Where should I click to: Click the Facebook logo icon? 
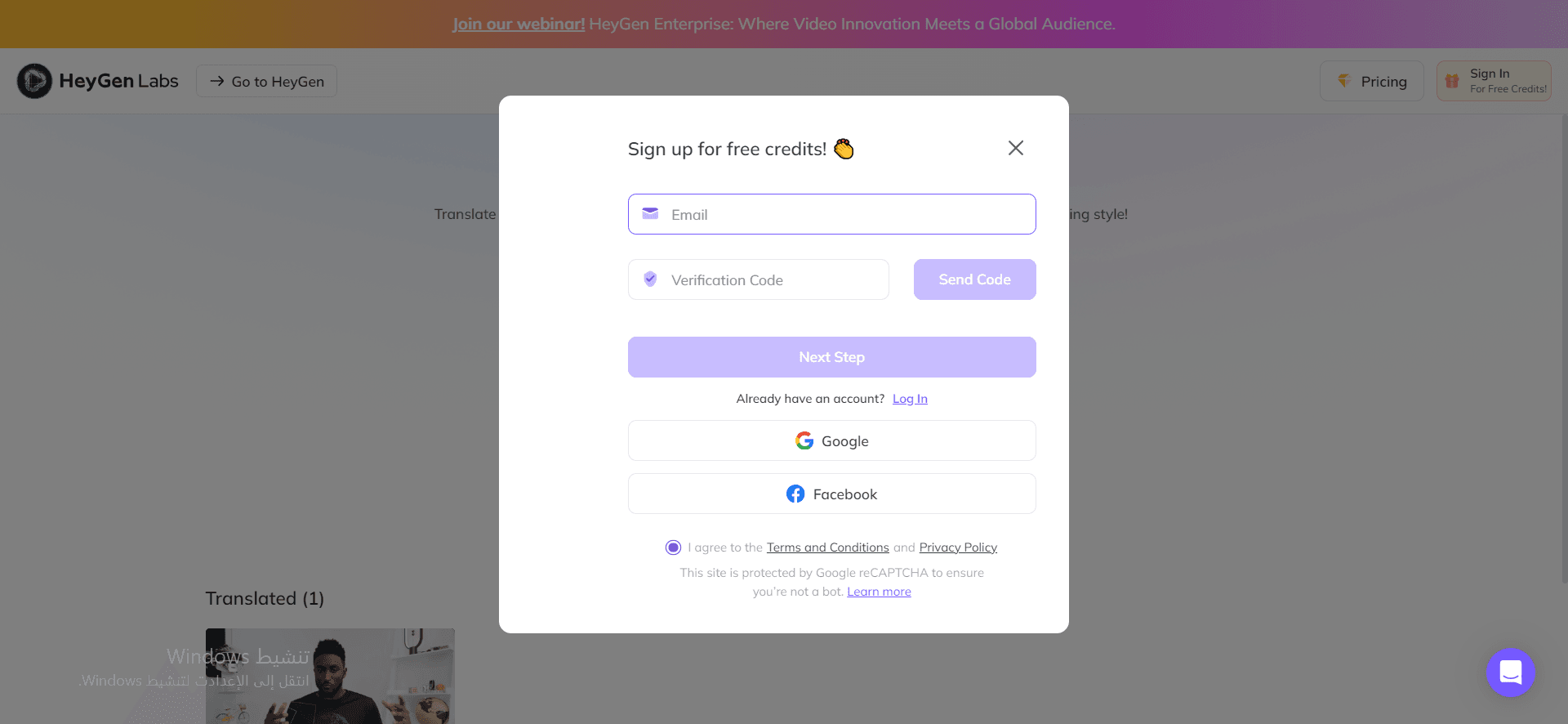(795, 494)
